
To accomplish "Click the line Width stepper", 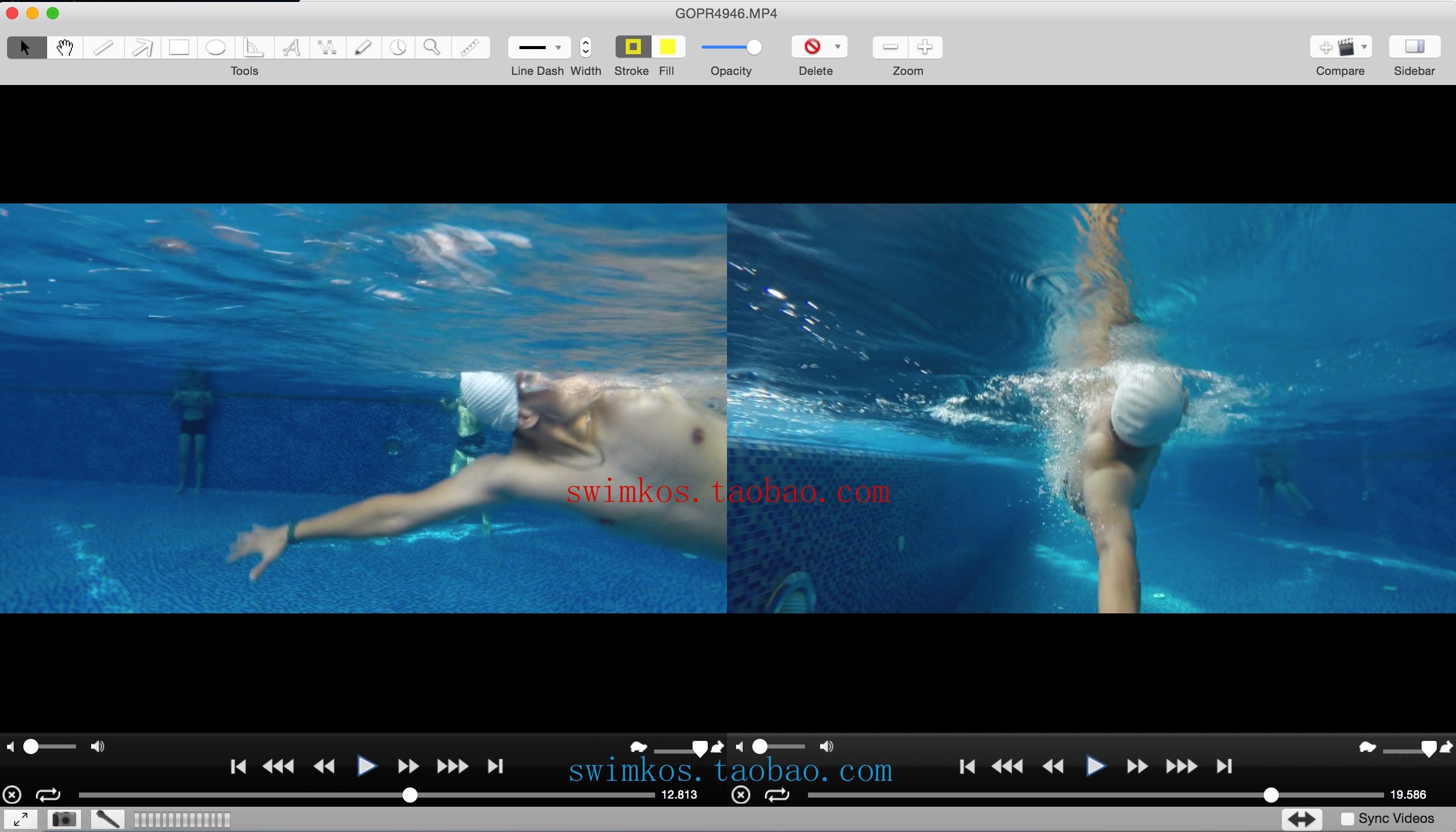I will tap(585, 48).
